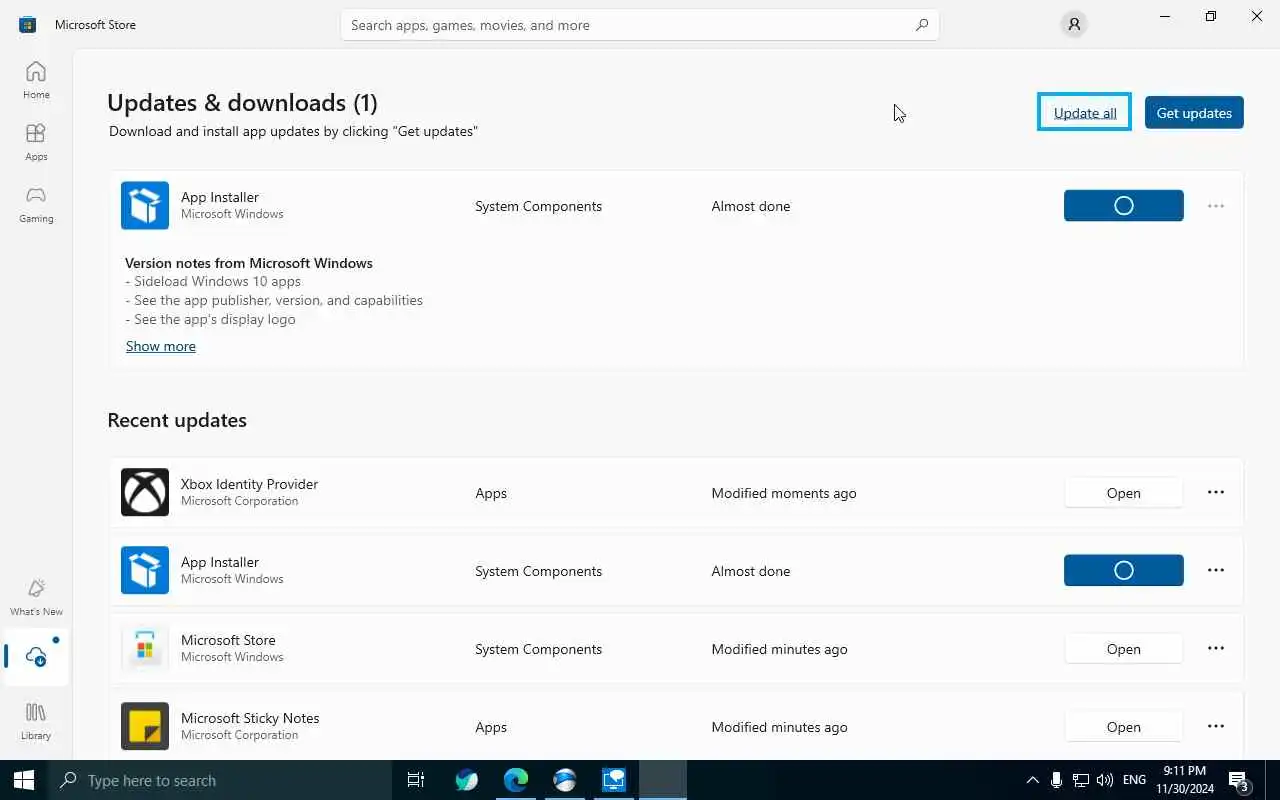Open Xbox Identity Provider with Open button
Screen dimensions: 1280x800
click(1124, 493)
